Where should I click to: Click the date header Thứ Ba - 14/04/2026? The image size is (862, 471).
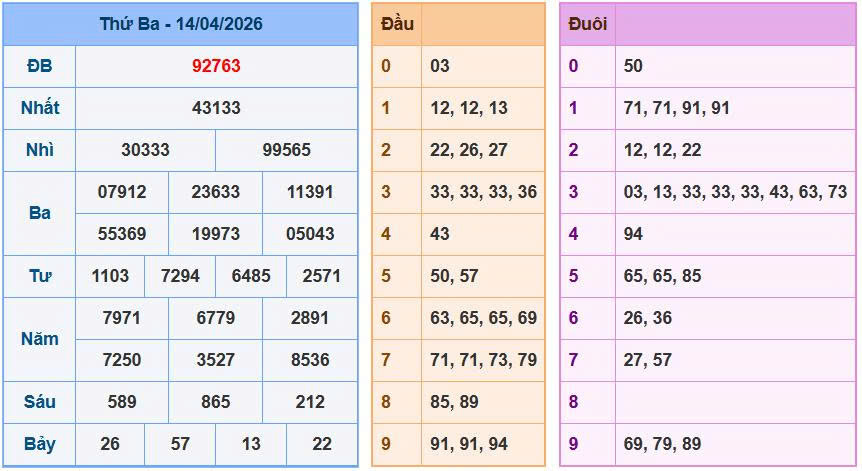pyautogui.click(x=180, y=24)
